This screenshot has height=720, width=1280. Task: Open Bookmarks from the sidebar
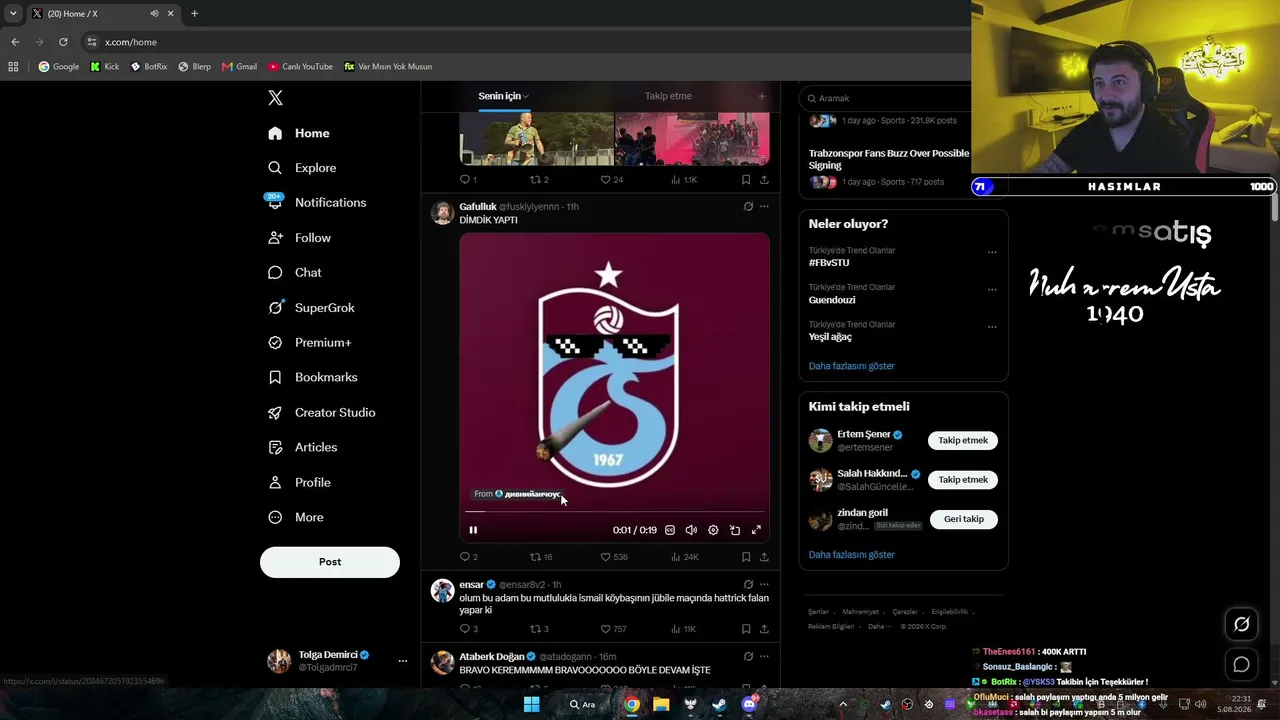click(312, 377)
